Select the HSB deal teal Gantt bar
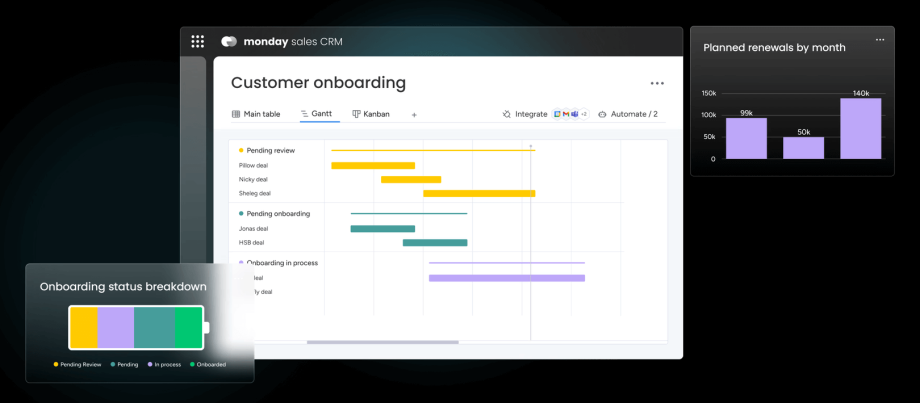Screen dimensions: 920x403 click(434, 242)
